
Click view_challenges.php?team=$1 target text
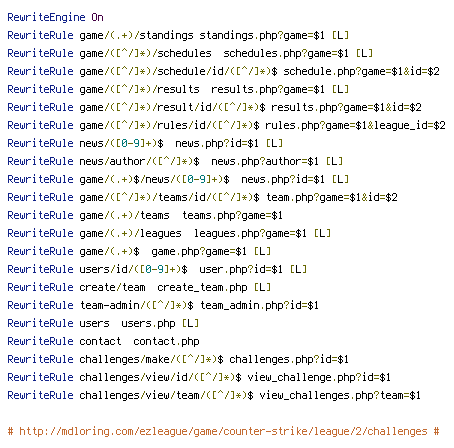pos(340,395)
